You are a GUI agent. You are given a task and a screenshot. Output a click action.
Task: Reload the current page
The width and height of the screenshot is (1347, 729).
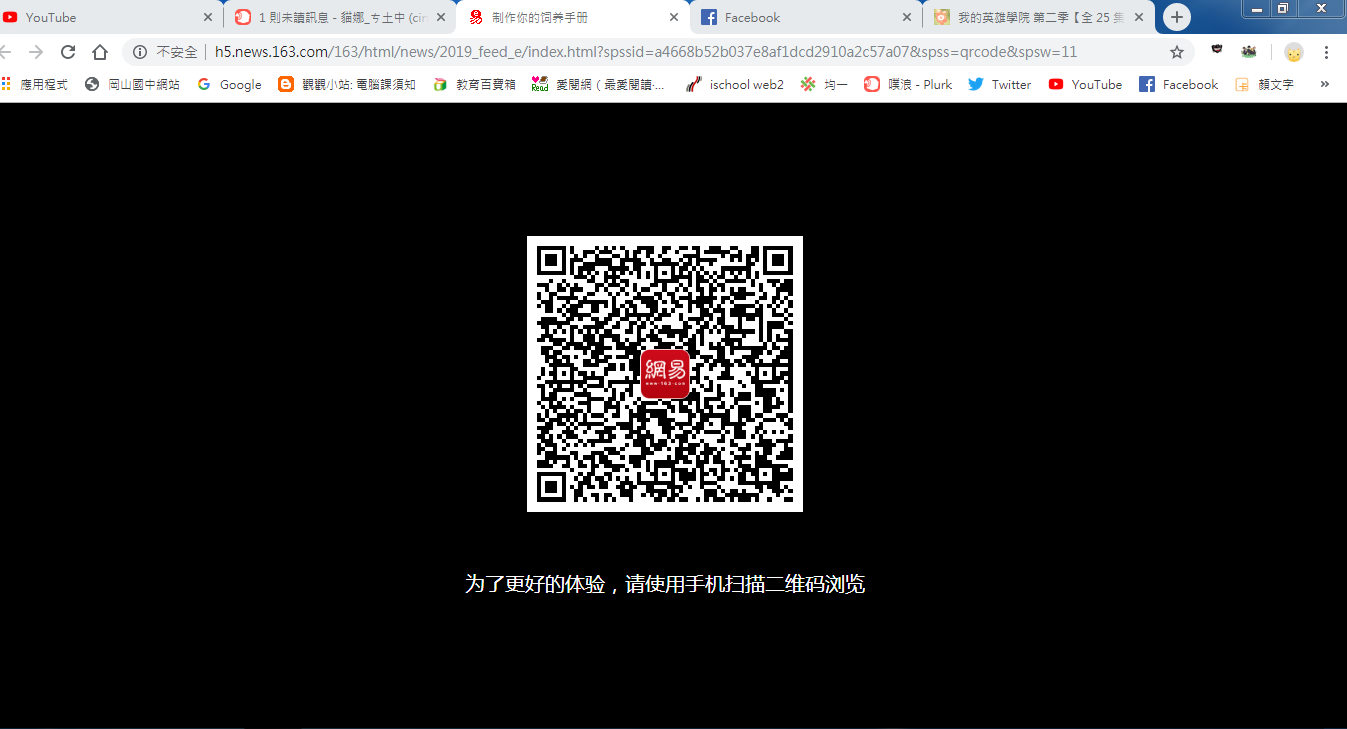68,52
